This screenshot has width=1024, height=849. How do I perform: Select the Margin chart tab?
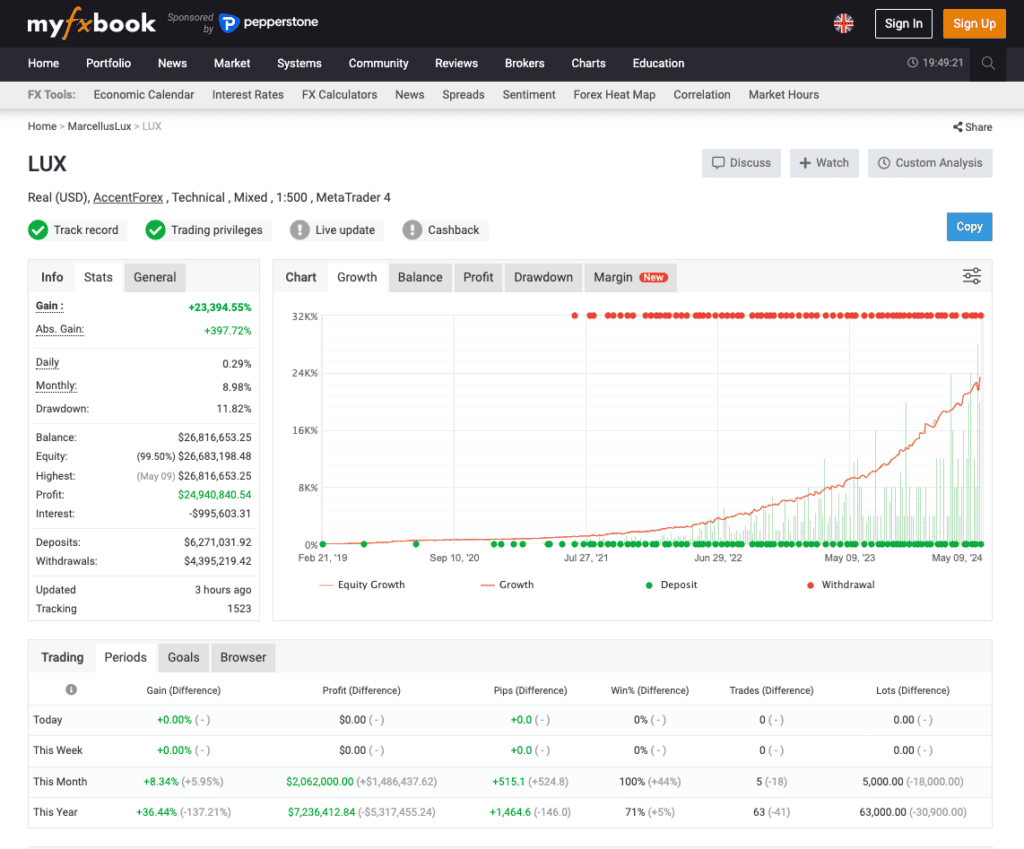pyautogui.click(x=630, y=277)
